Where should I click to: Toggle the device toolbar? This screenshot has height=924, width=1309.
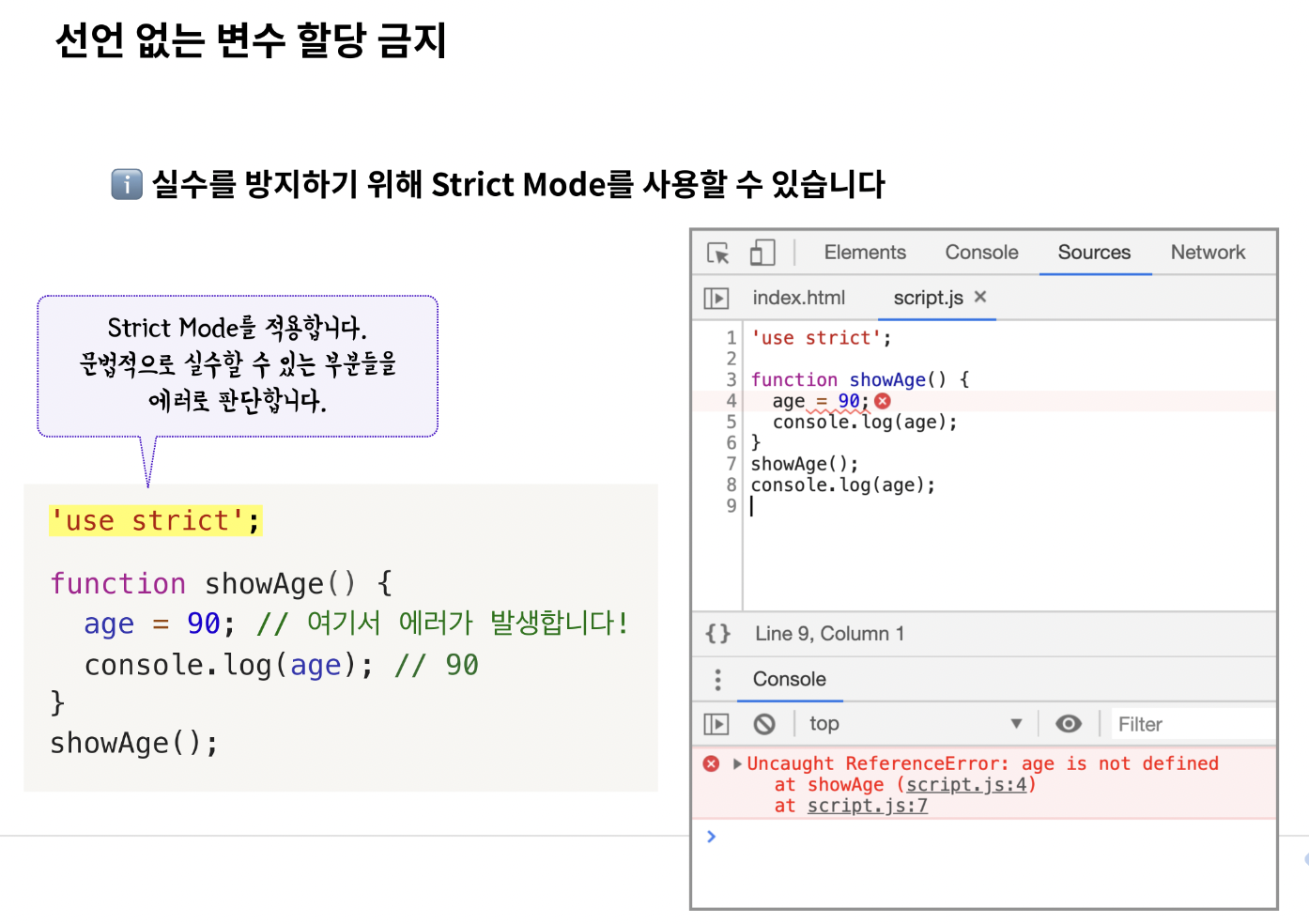coord(762,252)
